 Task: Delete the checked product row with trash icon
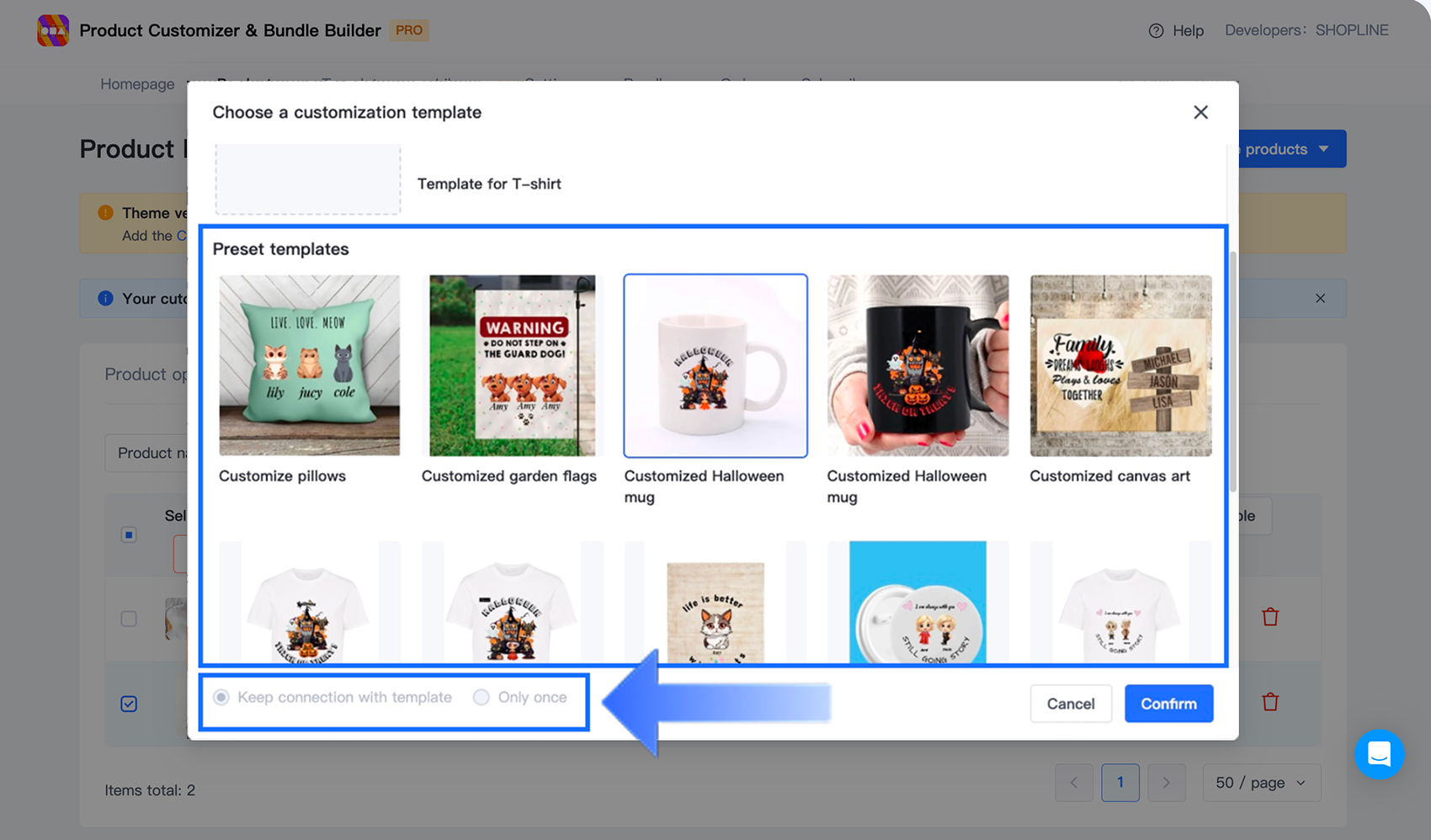(1270, 701)
